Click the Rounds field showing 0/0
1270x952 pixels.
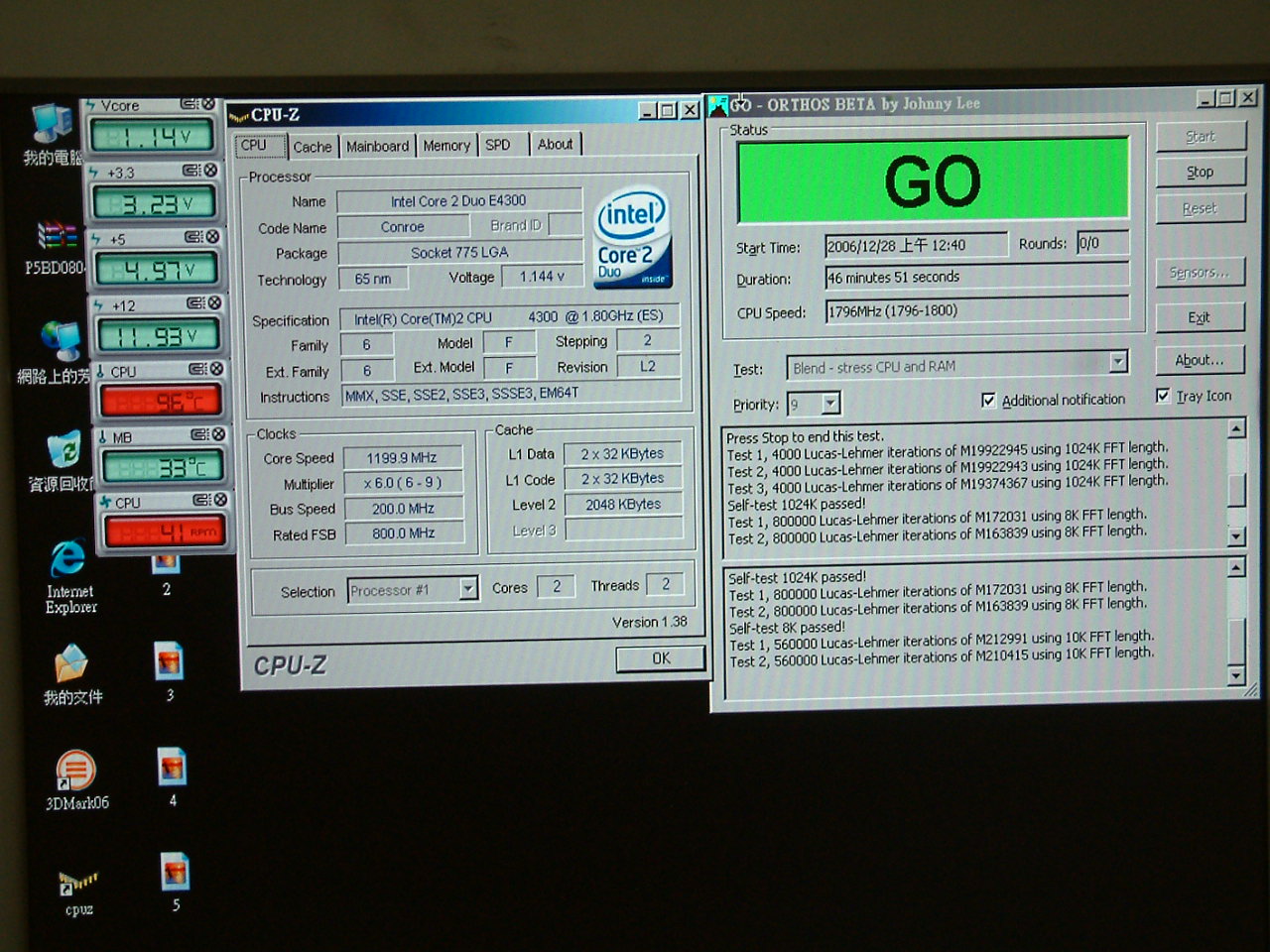click(1103, 243)
